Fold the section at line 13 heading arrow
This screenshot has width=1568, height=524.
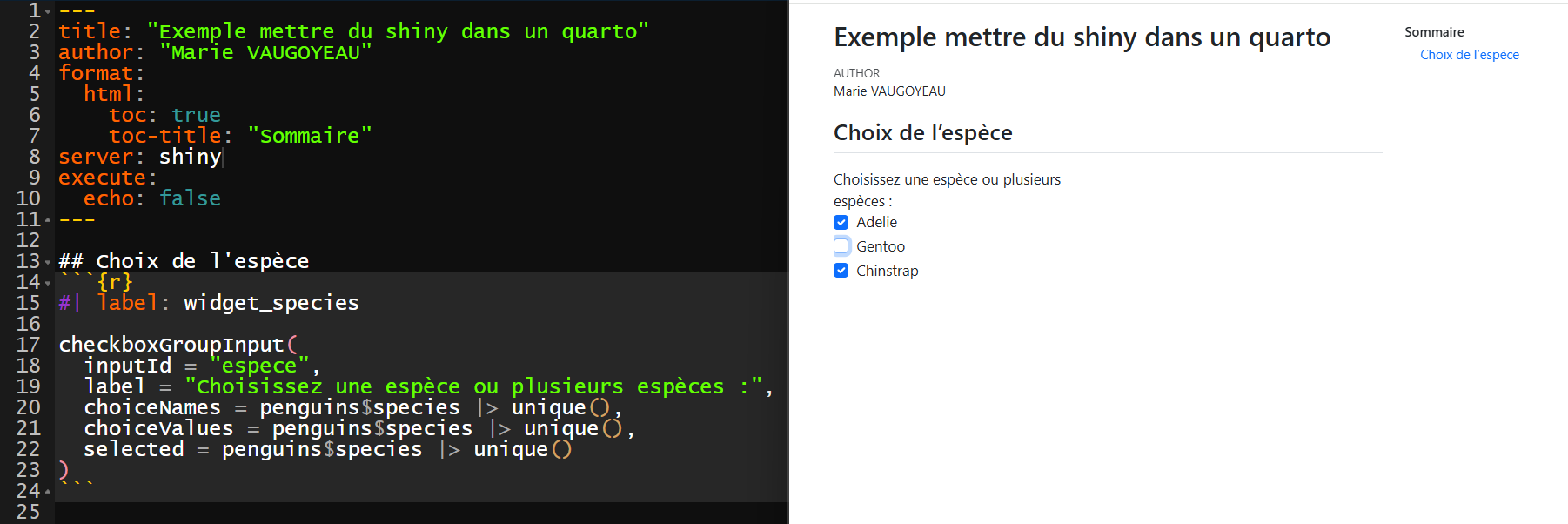pyautogui.click(x=48, y=261)
